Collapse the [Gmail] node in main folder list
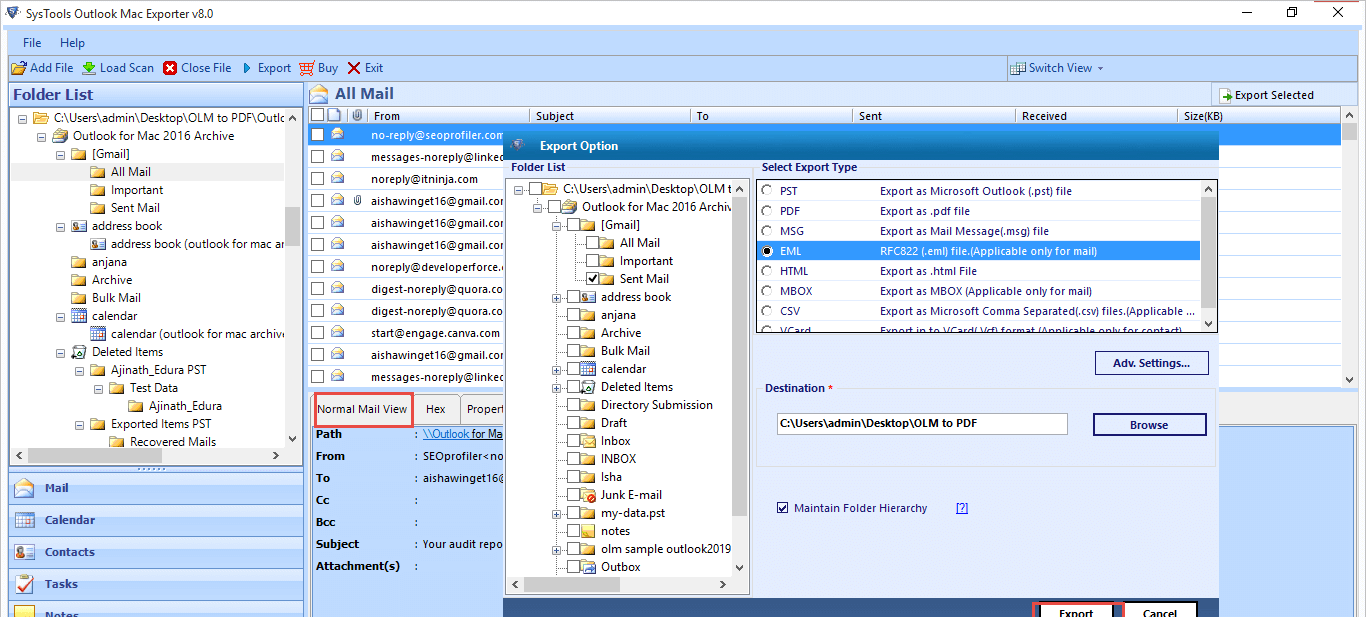This screenshot has width=1366, height=617. (59, 154)
